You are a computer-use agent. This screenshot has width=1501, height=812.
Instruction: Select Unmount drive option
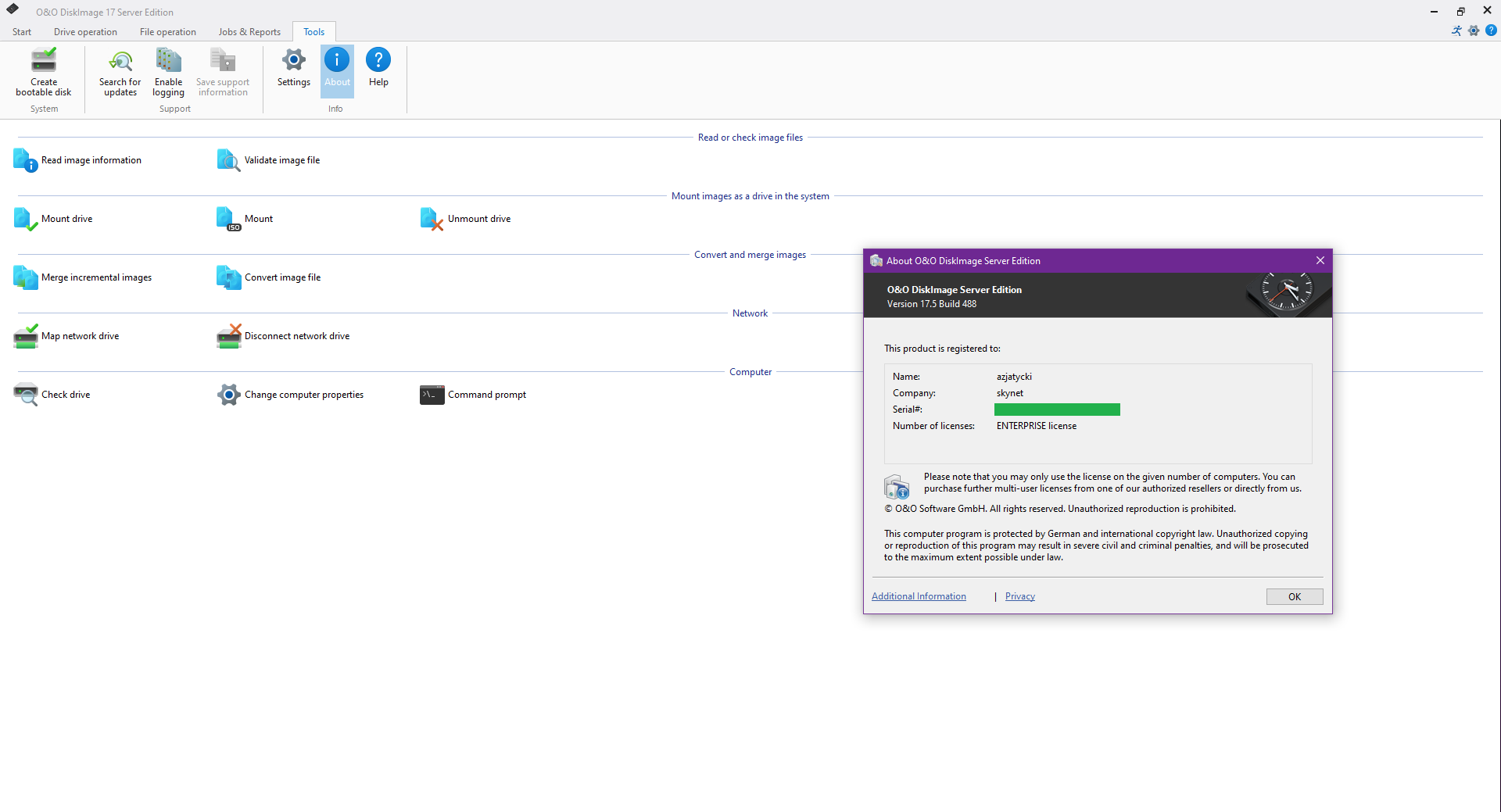pyautogui.click(x=465, y=219)
